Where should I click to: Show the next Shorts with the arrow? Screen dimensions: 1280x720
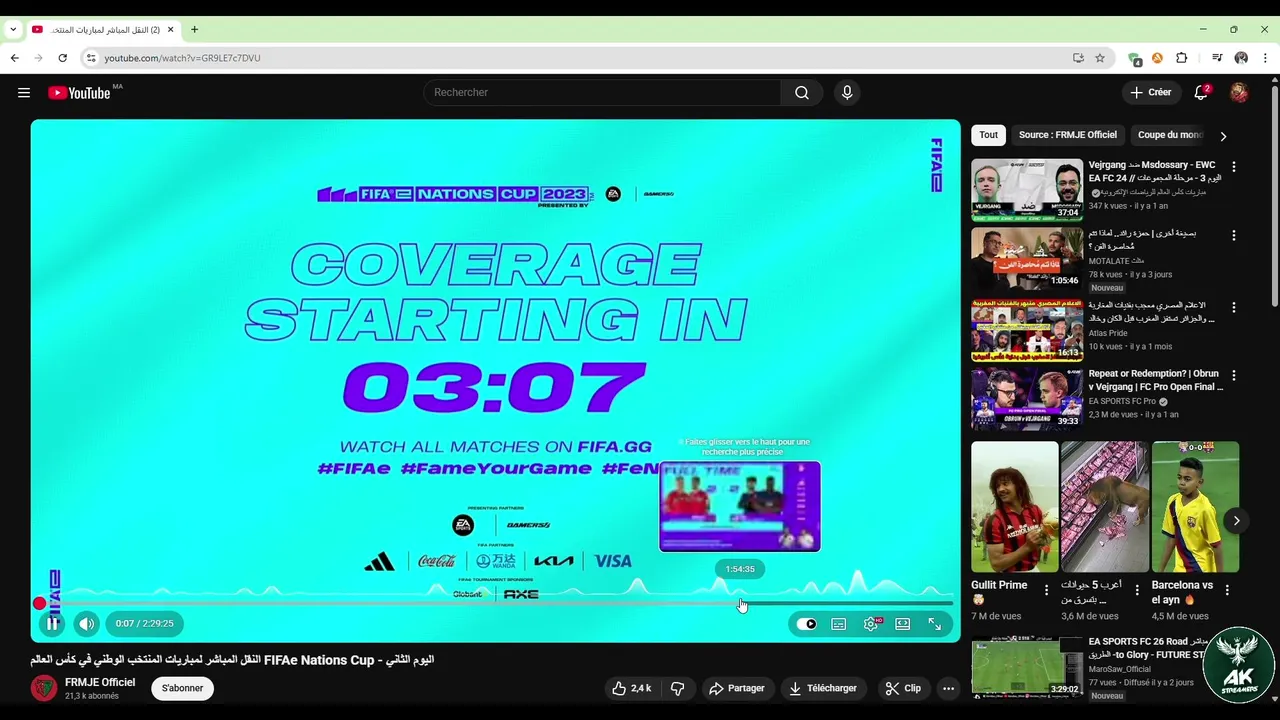(x=1236, y=521)
